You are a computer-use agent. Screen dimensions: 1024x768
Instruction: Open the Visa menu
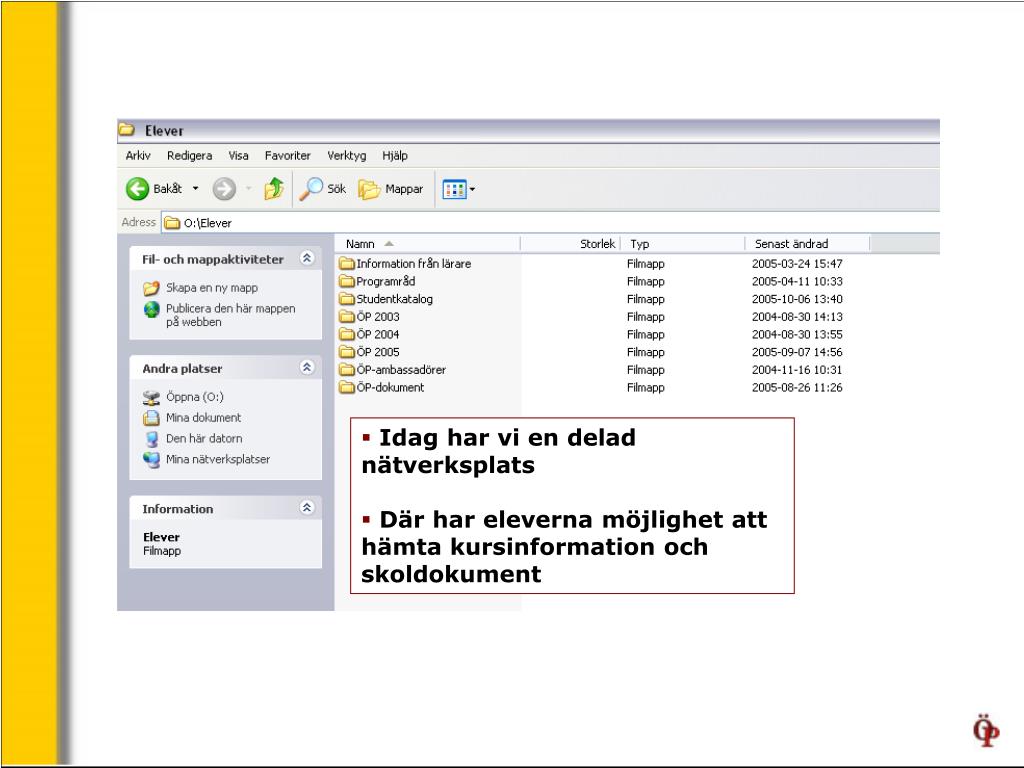pos(238,155)
